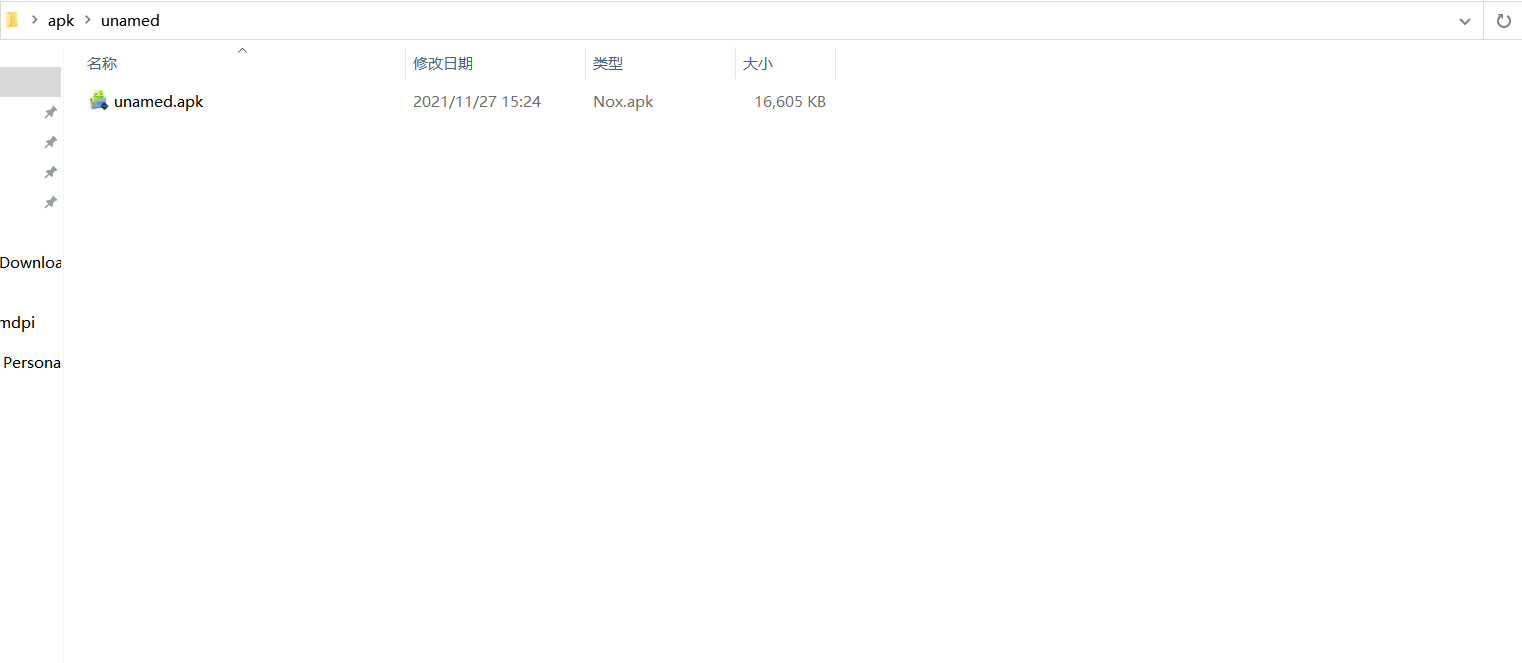This screenshot has width=1522, height=663.
Task: Select the Personal entry in the sidebar
Action: 31,362
